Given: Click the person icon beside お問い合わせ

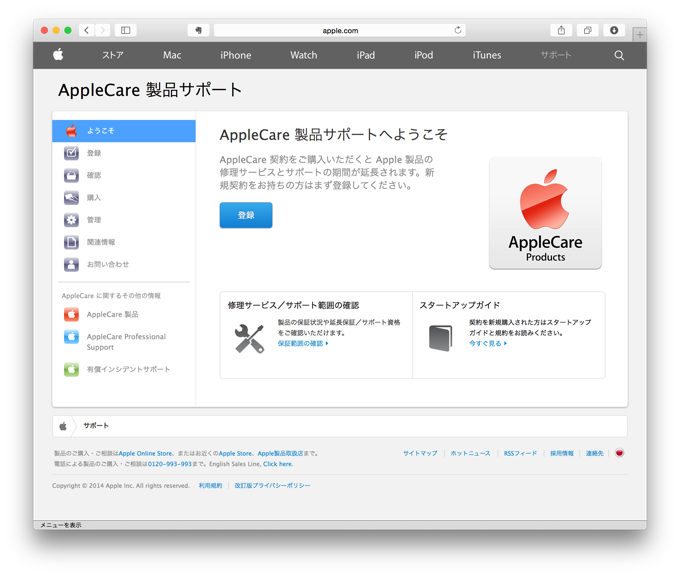Looking at the screenshot, I should click(72, 264).
